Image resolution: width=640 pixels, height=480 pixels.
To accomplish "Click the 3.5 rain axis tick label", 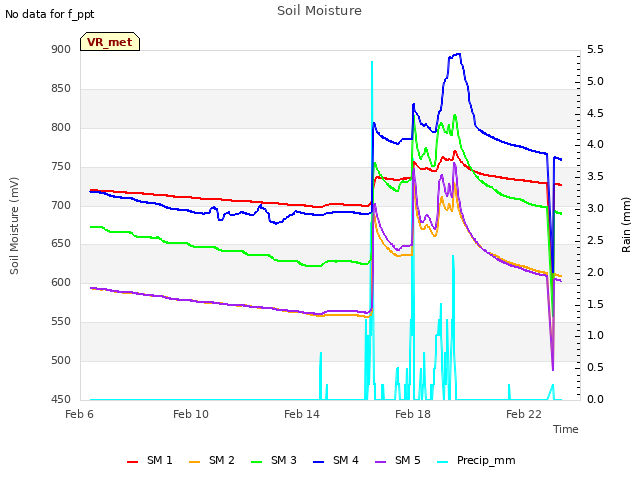I will click(x=595, y=176).
